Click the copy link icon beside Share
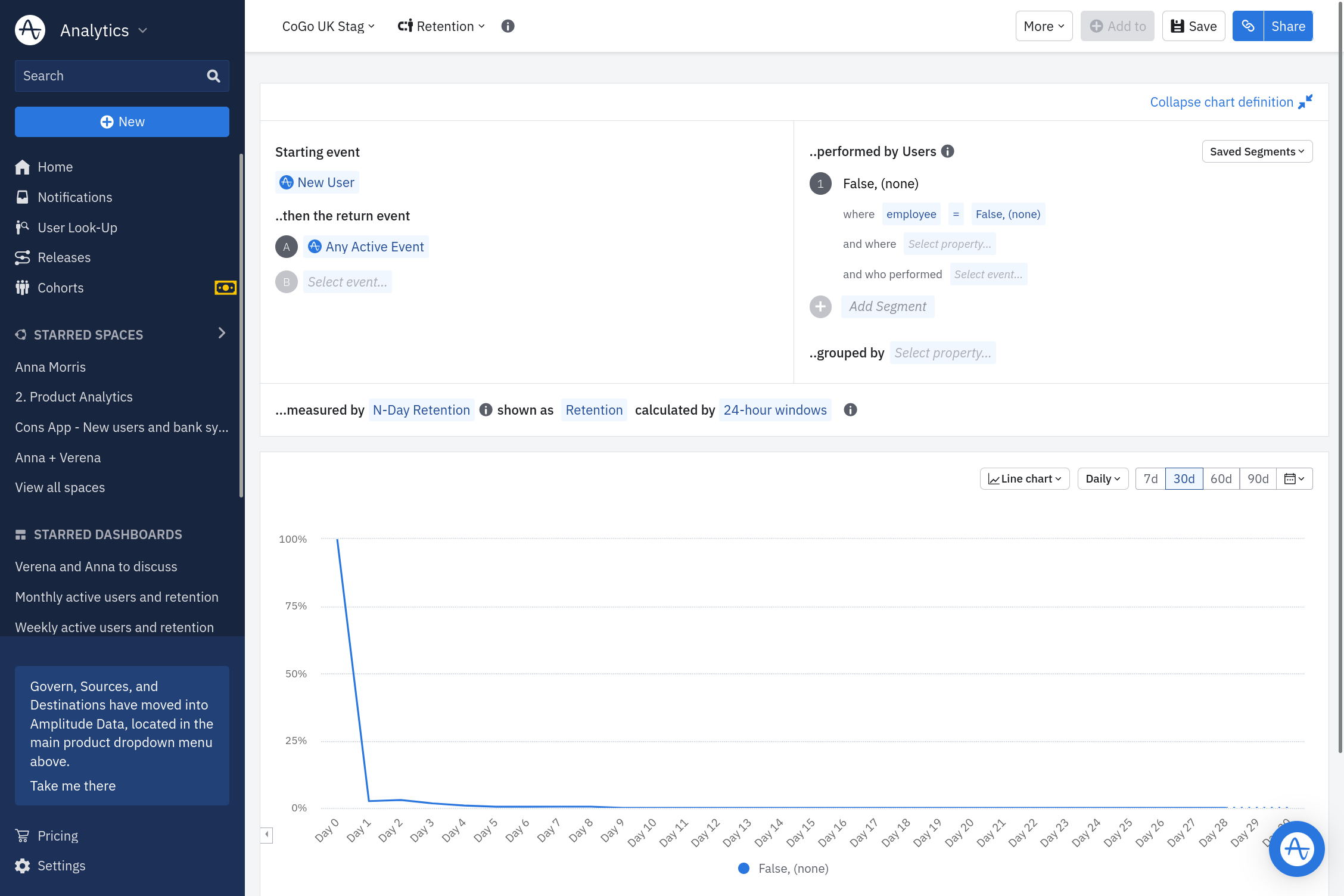The width and height of the screenshot is (1344, 896). point(1247,26)
